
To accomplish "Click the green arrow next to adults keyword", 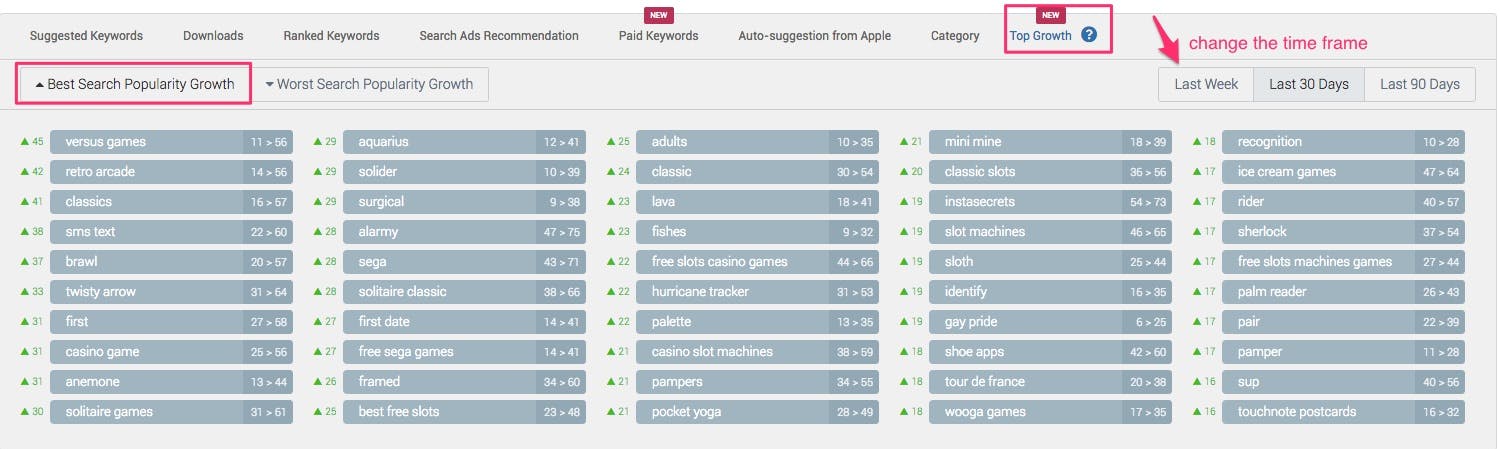I will pyautogui.click(x=611, y=142).
